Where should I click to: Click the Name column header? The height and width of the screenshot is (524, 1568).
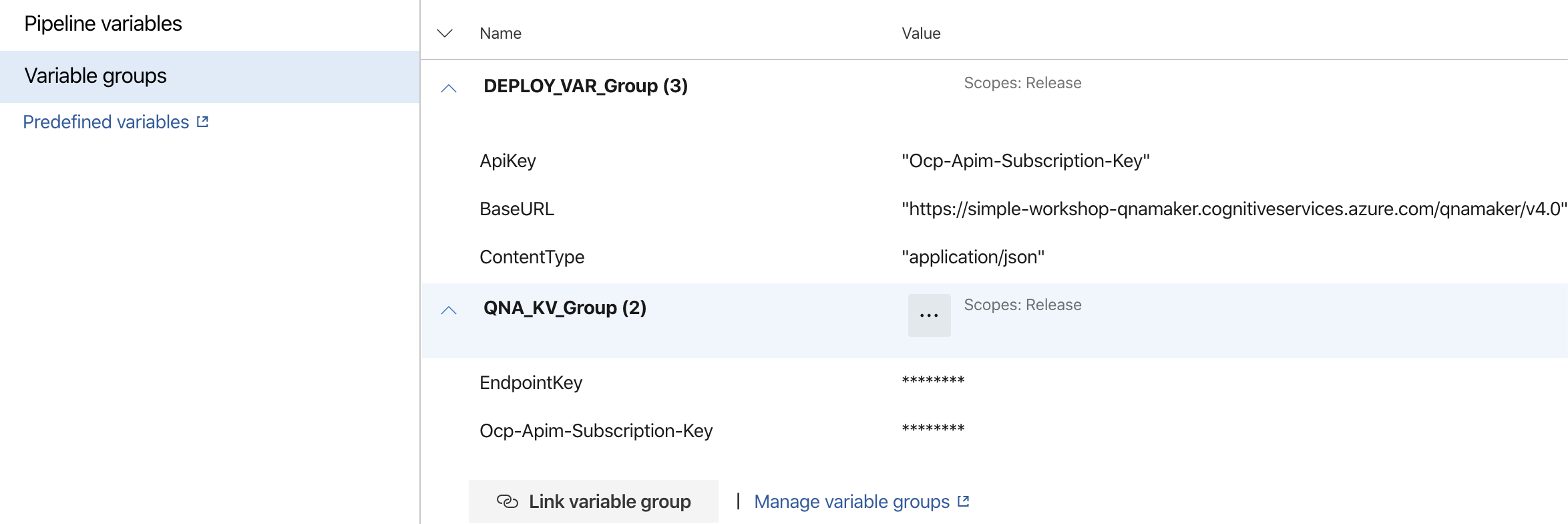tap(500, 33)
